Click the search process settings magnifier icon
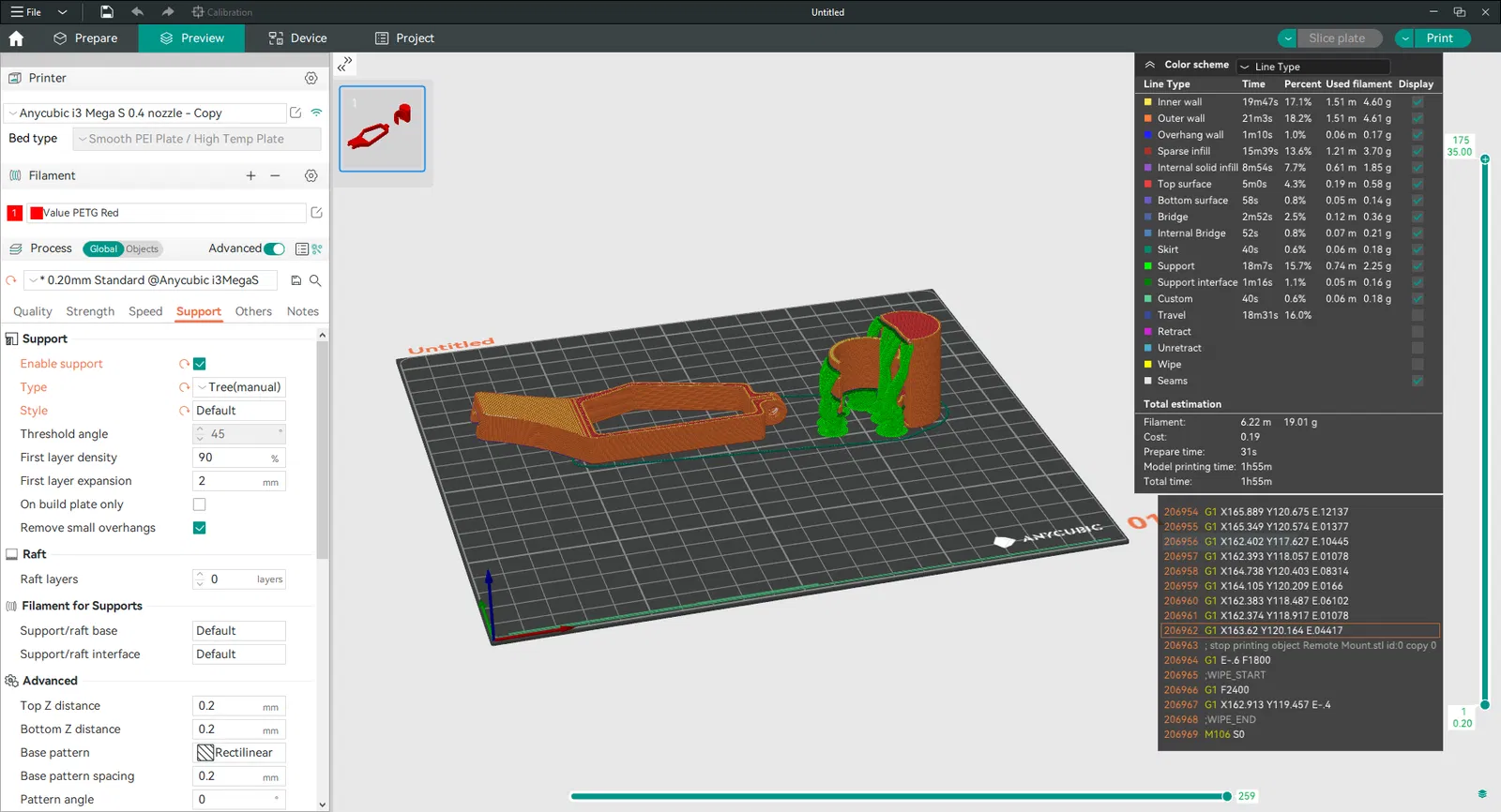Screen dimensions: 1501x812 pyautogui.click(x=315, y=280)
